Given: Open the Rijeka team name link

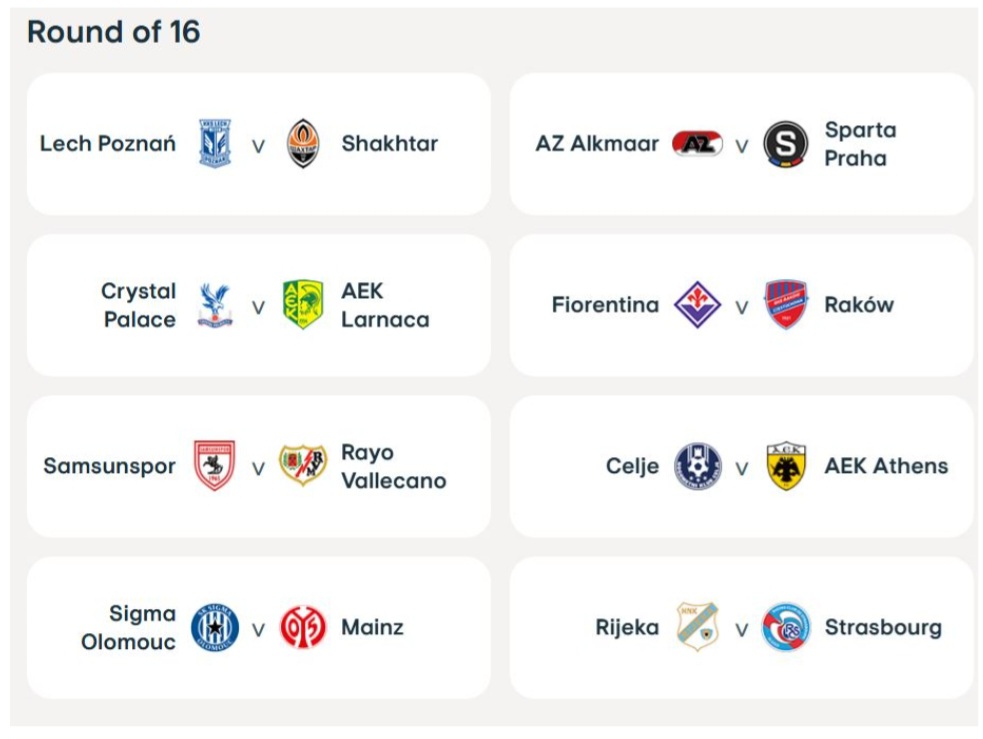Looking at the screenshot, I should click(x=627, y=628).
